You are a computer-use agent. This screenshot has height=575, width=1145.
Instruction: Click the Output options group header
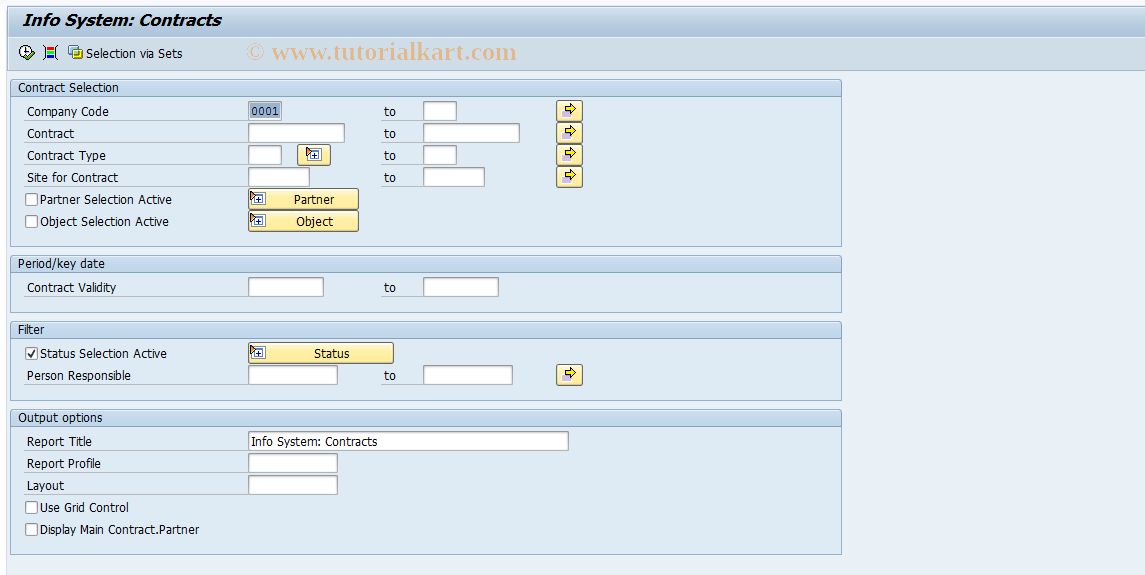pyautogui.click(x=426, y=418)
